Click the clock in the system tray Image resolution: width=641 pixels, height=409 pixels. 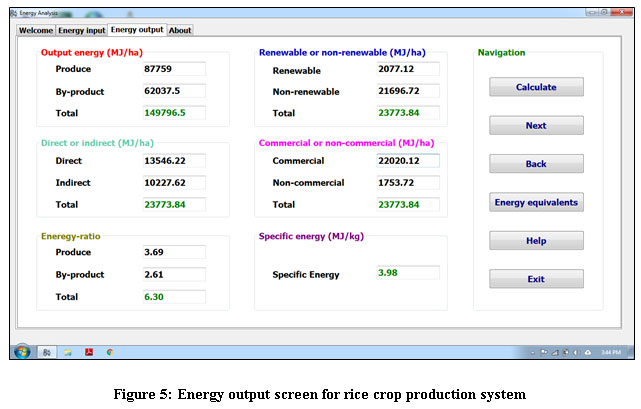coord(612,352)
